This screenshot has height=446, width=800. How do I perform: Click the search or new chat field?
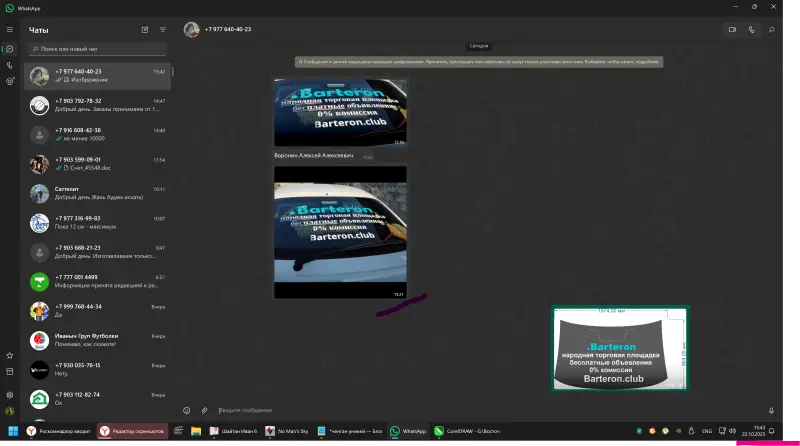click(98, 48)
